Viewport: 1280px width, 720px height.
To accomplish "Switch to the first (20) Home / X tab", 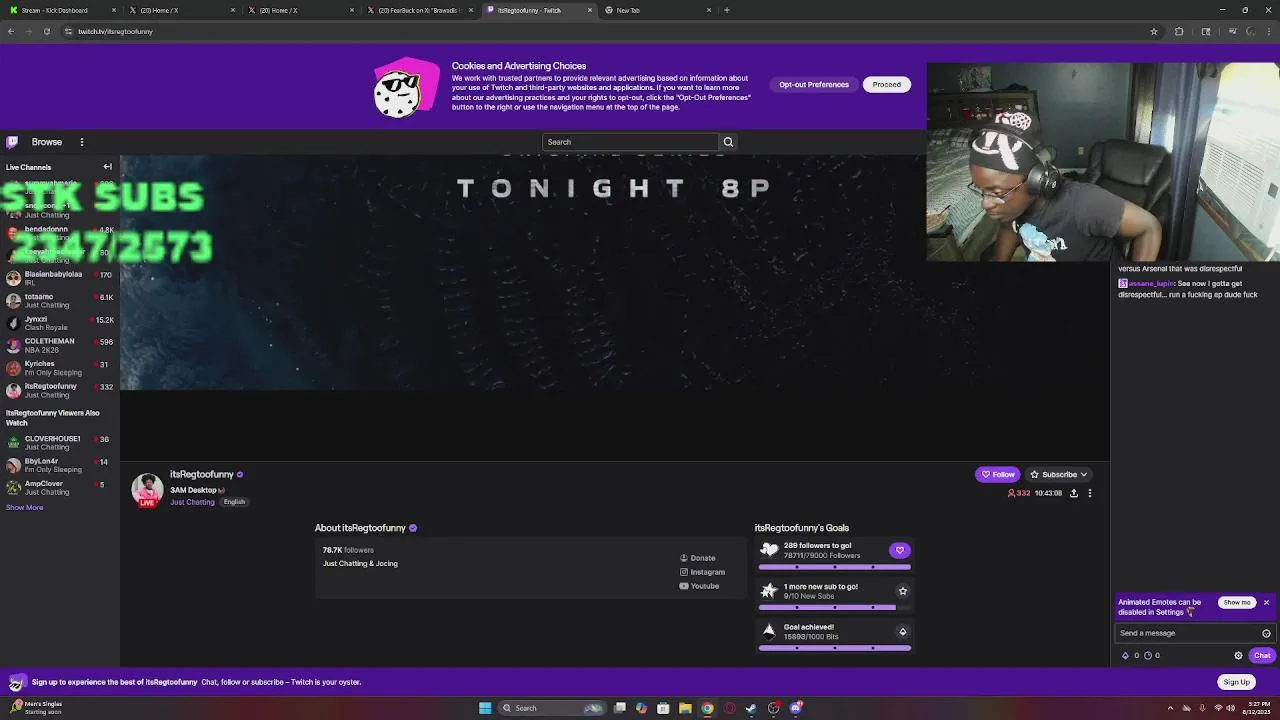I will (181, 10).
